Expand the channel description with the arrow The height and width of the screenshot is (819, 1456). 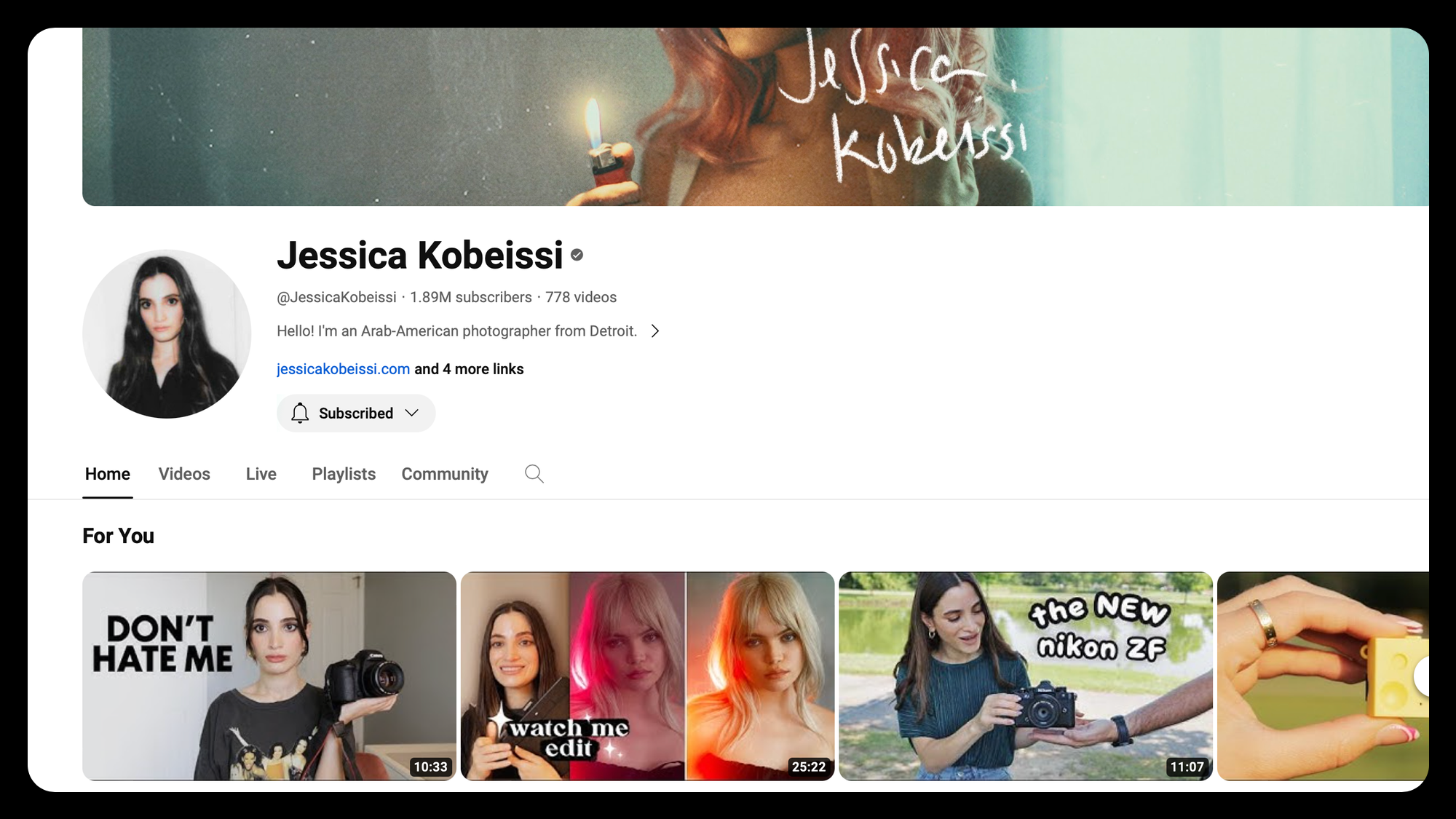click(655, 331)
